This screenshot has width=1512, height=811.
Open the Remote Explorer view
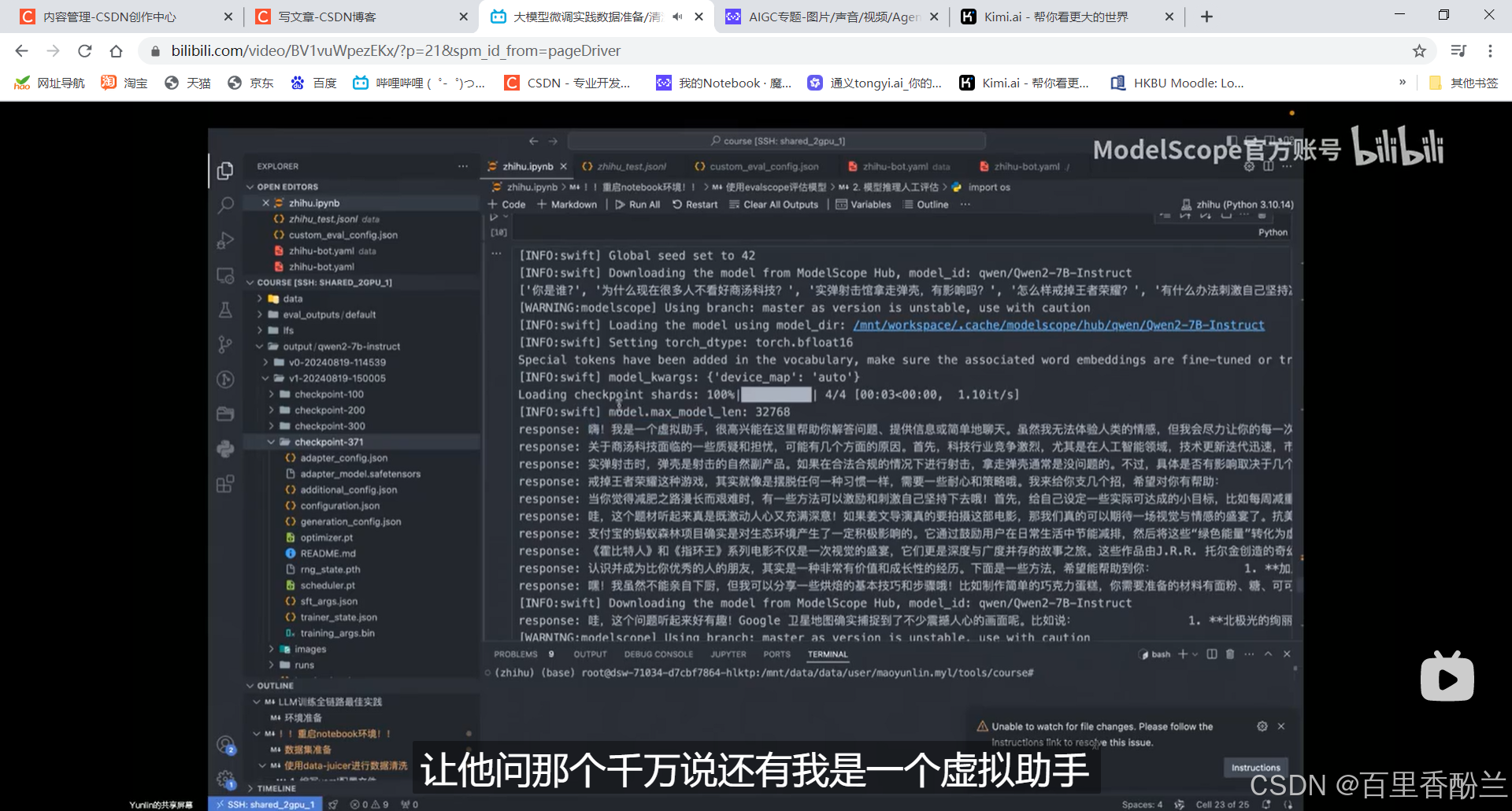coord(225,276)
